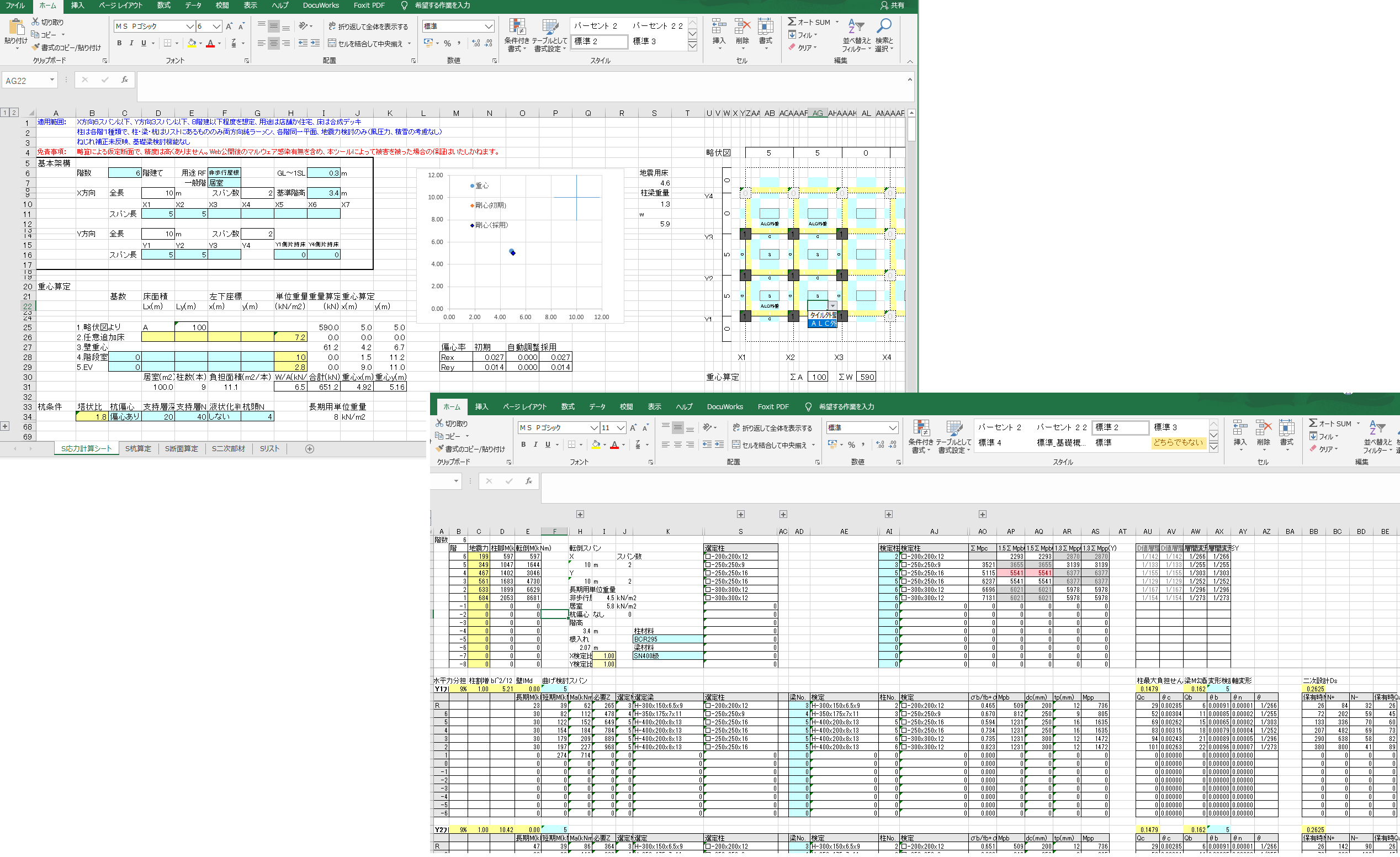Open font name dropdown MS Pゴシック top ribbon
The height and width of the screenshot is (857, 1400).
click(190, 26)
